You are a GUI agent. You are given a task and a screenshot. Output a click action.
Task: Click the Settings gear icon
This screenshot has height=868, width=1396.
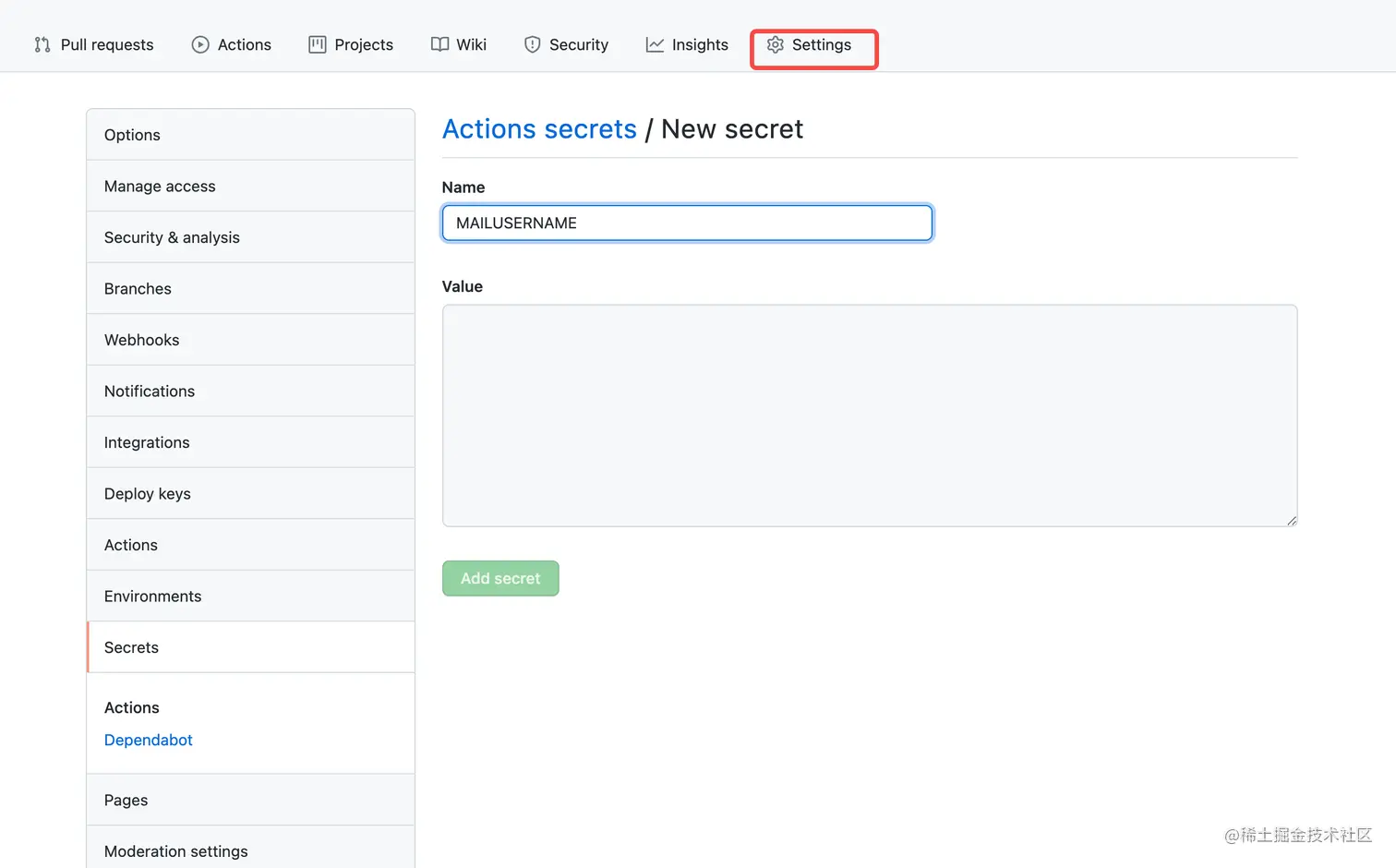click(x=776, y=44)
